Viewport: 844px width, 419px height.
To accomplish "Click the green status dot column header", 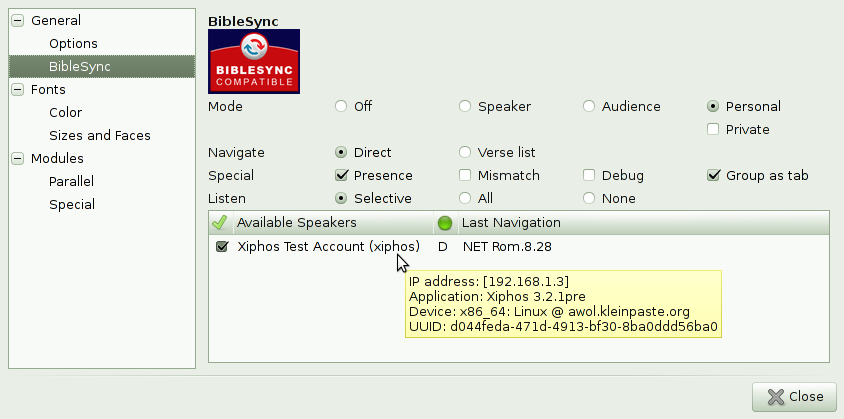I will (445, 222).
